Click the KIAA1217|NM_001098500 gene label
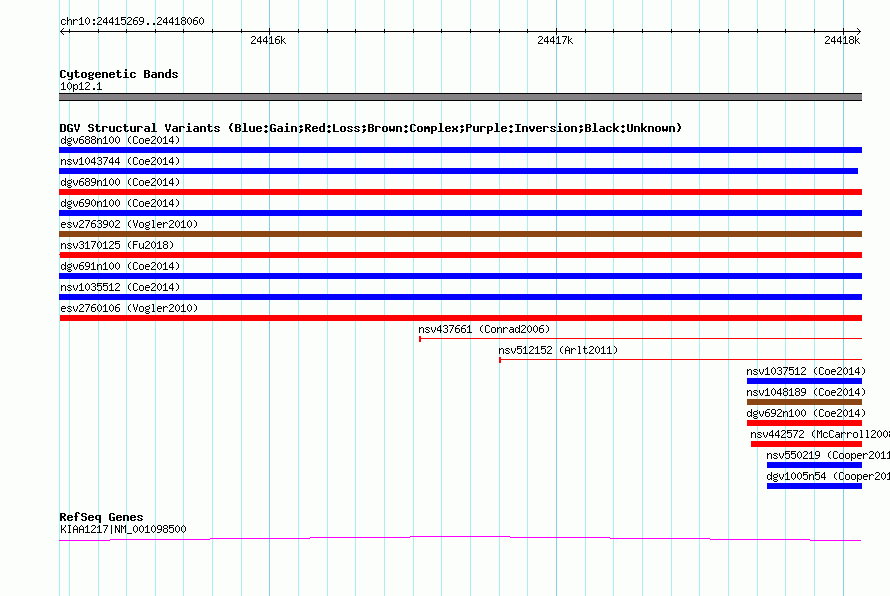Image resolution: width=890 pixels, height=596 pixels. coord(123,529)
